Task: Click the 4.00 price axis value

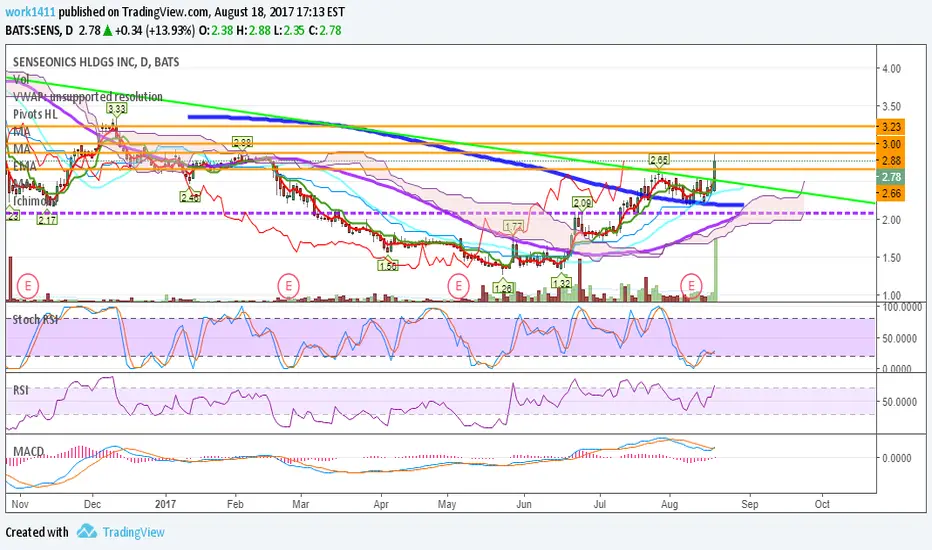Action: 892,68
